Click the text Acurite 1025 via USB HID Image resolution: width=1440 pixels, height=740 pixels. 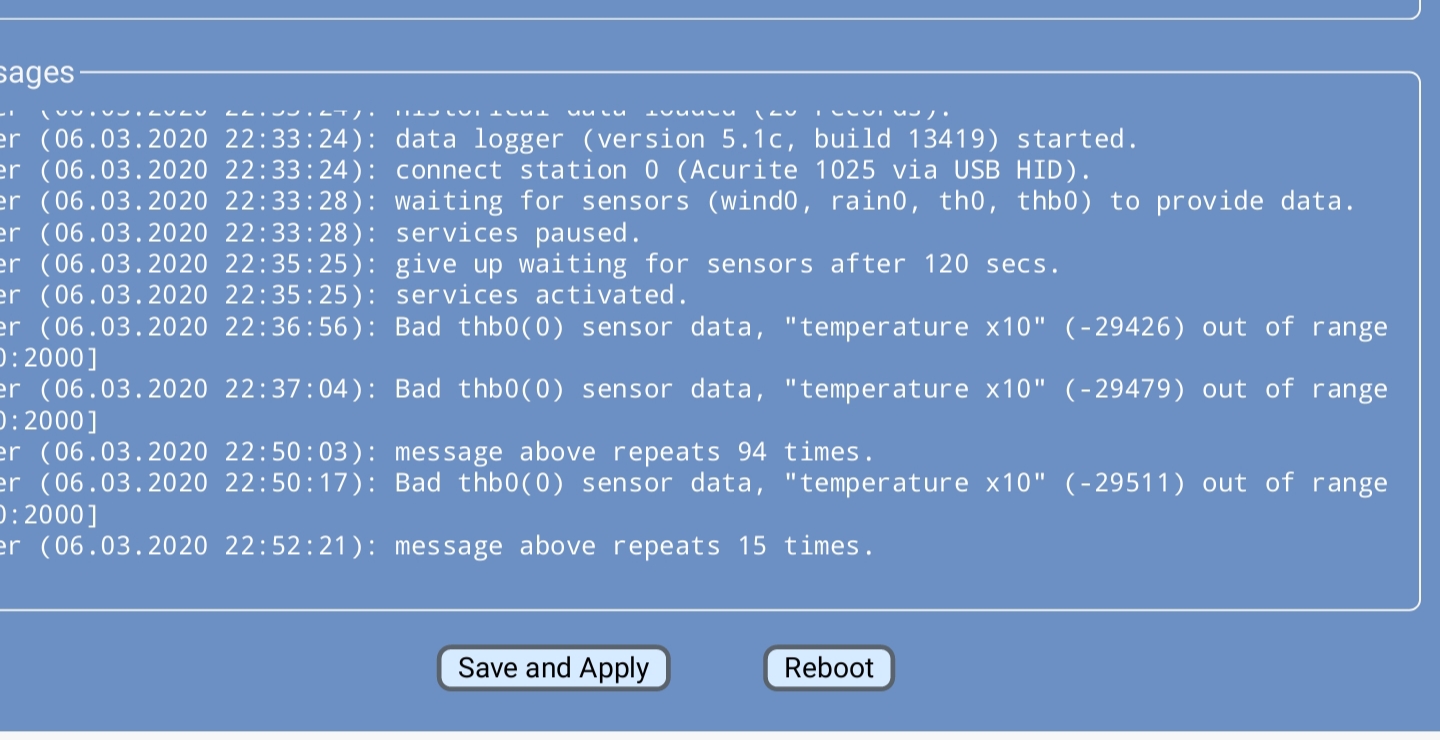882,170
